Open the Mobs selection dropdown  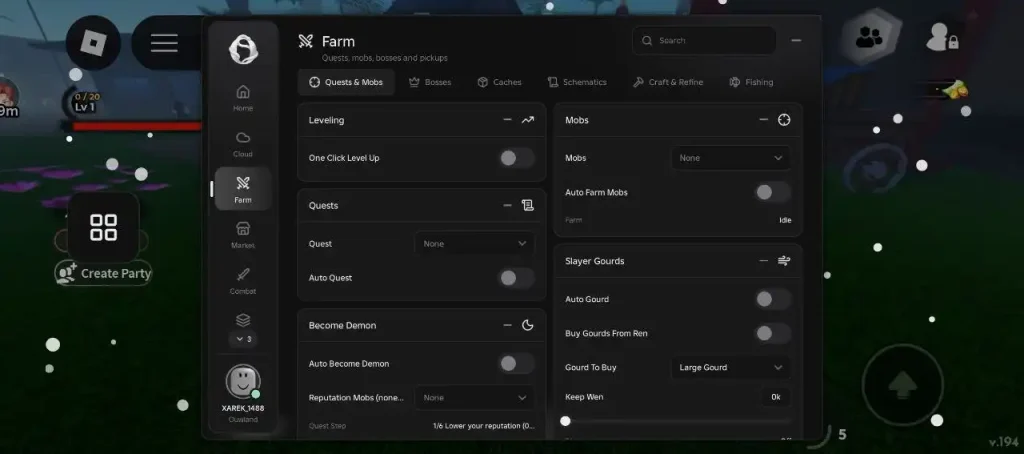(731, 157)
